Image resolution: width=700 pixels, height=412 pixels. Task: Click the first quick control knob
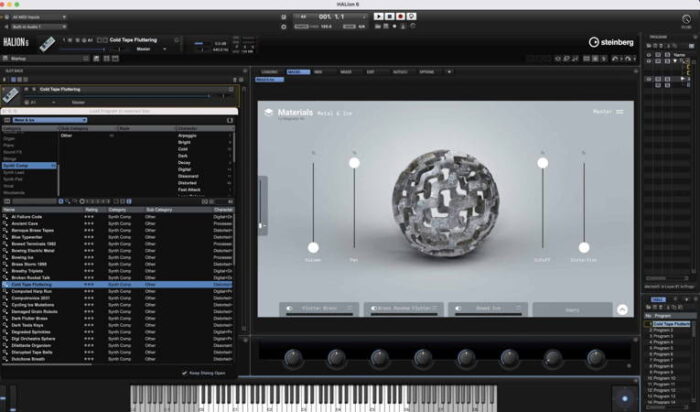coord(292,357)
